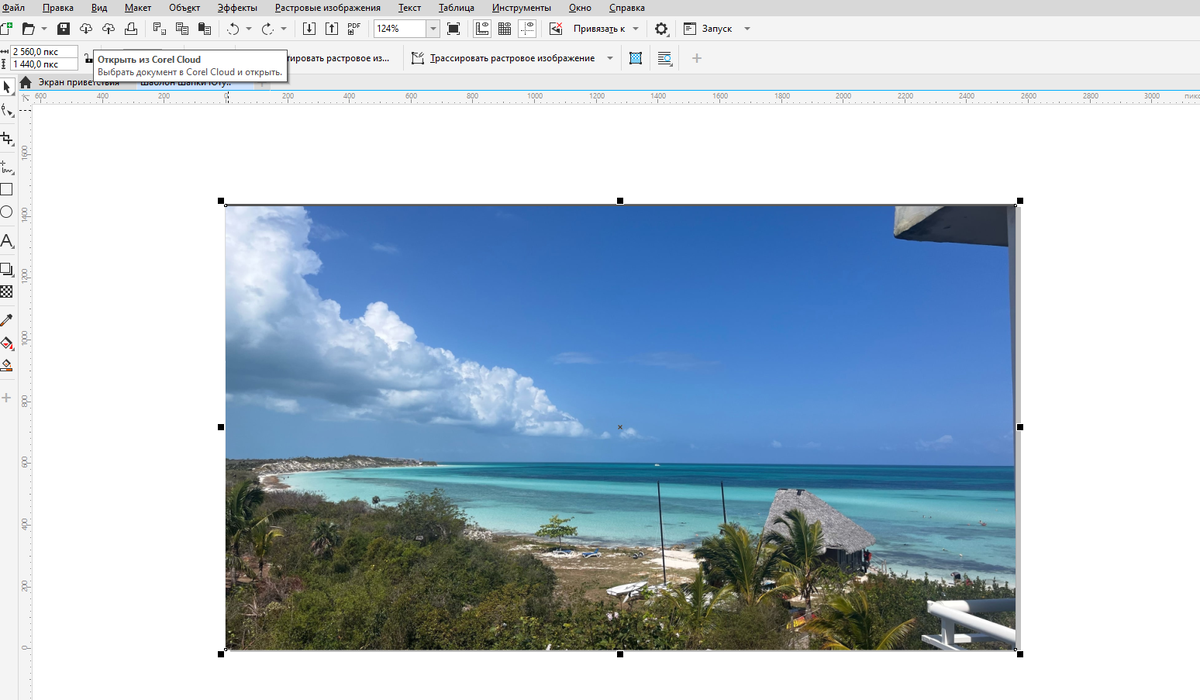Screen dimensions: 1200x700
Task: Expand the Undo history dropdown arrow
Action: click(249, 29)
